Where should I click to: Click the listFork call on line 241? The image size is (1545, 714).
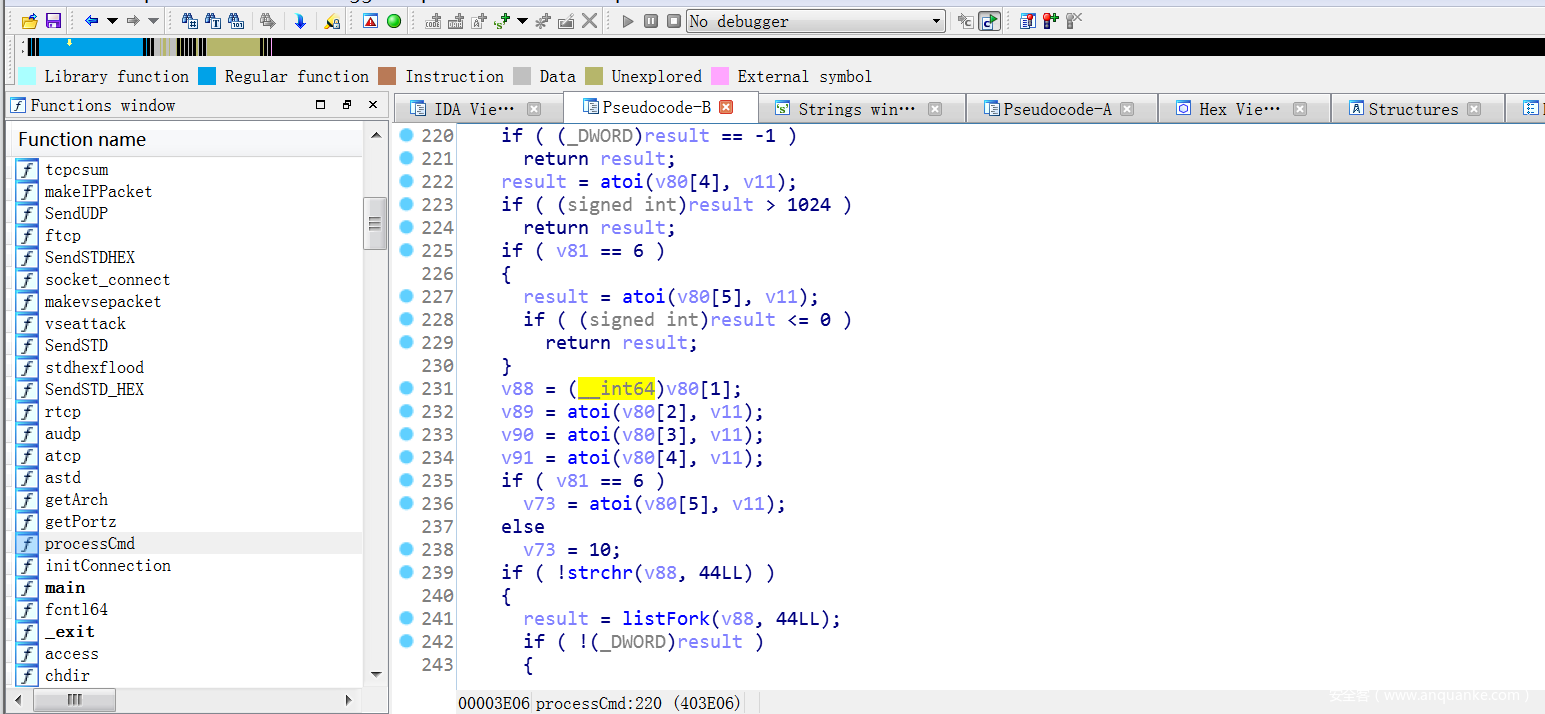point(655,619)
